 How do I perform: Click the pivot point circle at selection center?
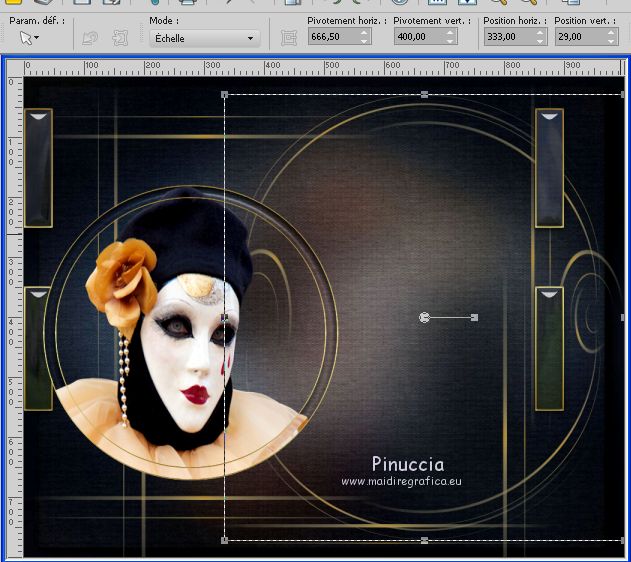pyautogui.click(x=425, y=317)
